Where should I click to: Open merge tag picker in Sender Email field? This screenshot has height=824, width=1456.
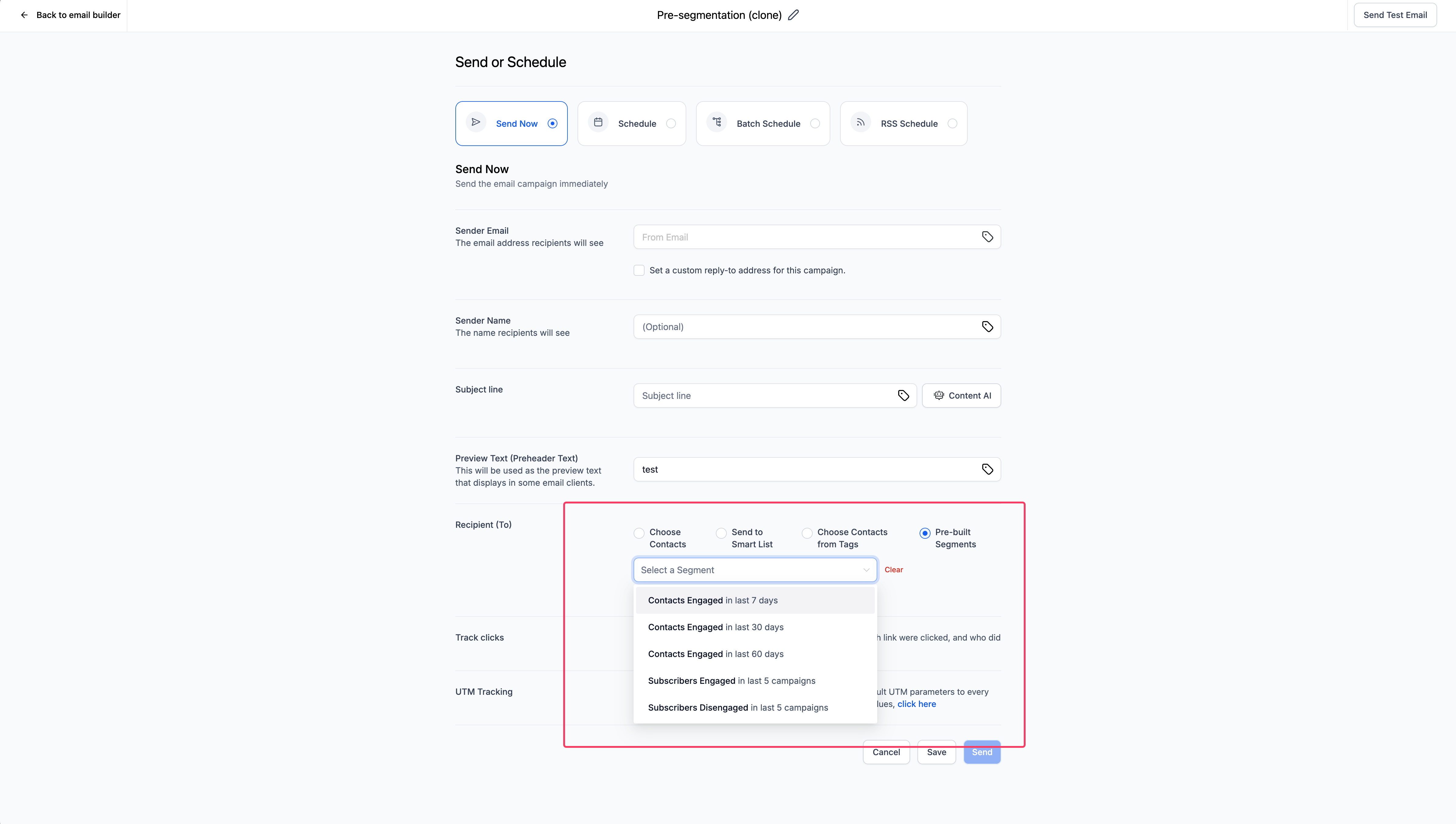(x=987, y=237)
